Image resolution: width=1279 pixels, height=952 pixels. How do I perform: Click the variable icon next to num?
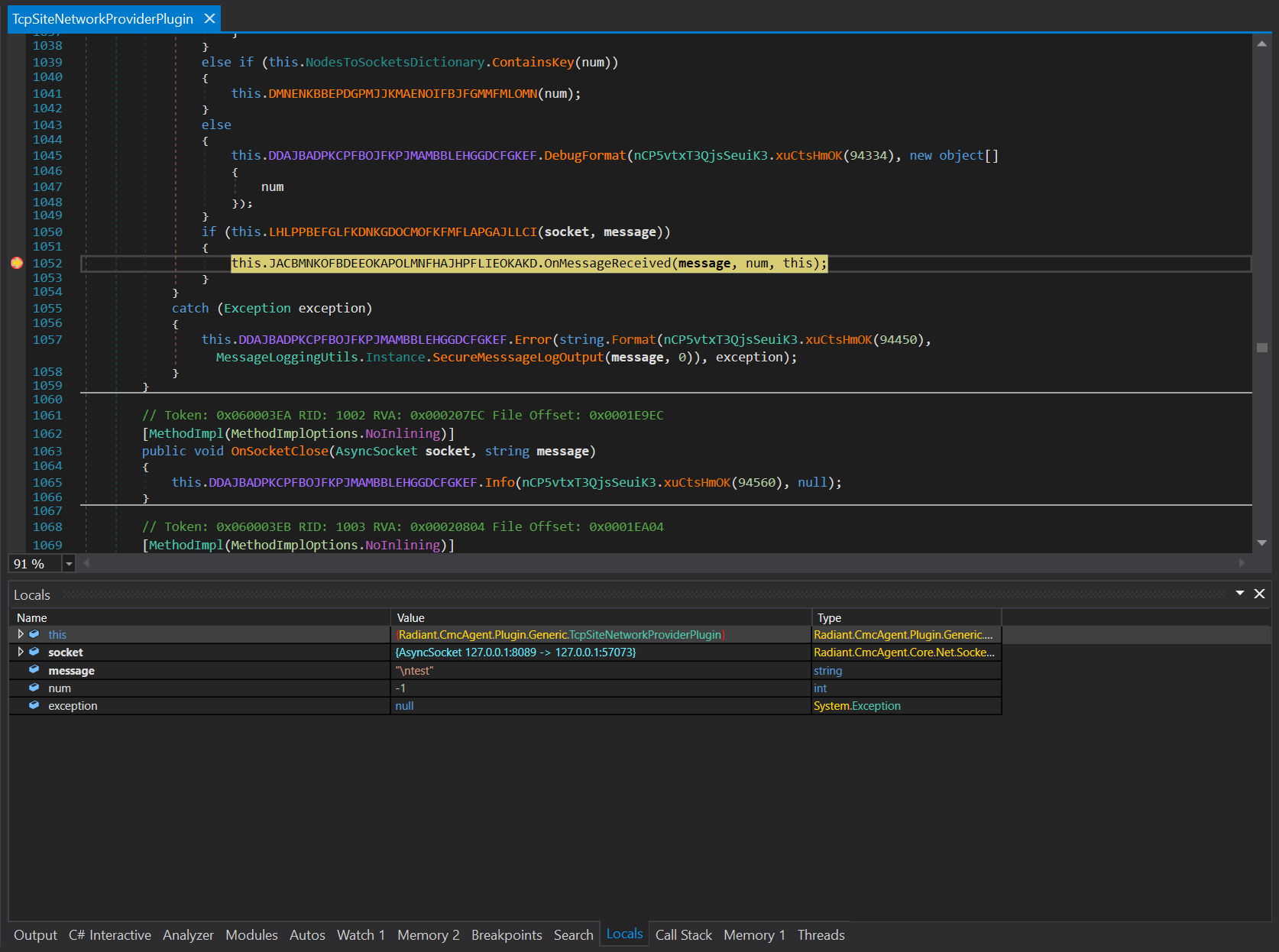(34, 688)
